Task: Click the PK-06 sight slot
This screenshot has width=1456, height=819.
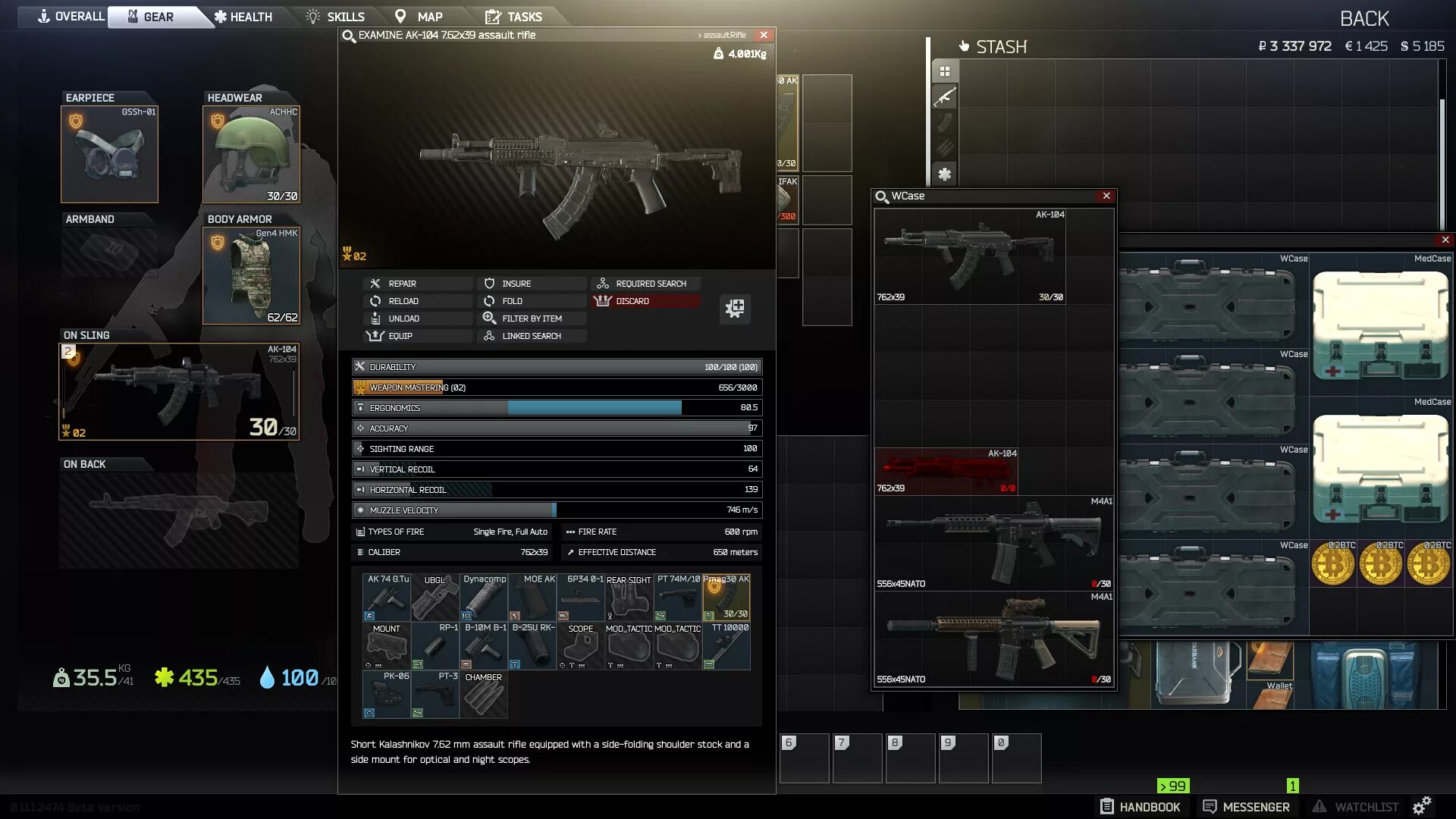Action: (x=387, y=695)
